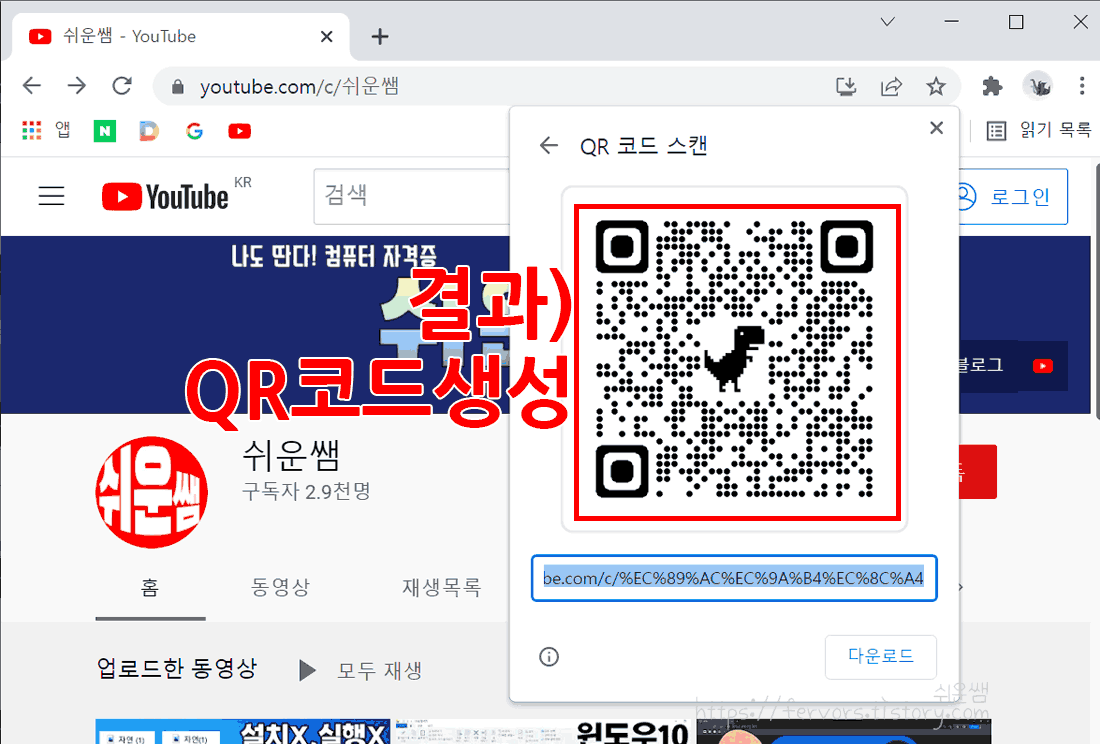Click the red subscribe button beside the popup
The image size is (1100, 744).
click(x=978, y=471)
